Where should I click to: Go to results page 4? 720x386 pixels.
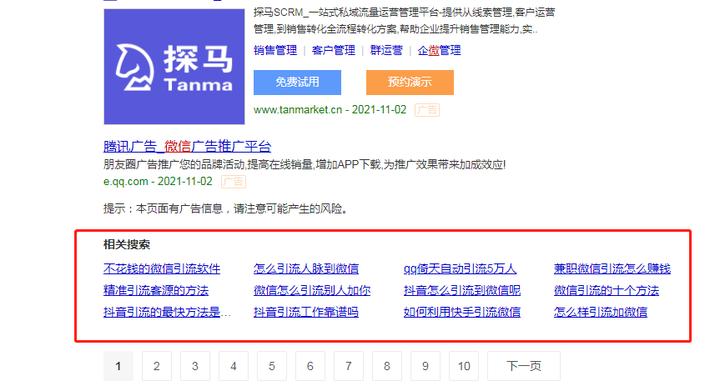coord(233,366)
